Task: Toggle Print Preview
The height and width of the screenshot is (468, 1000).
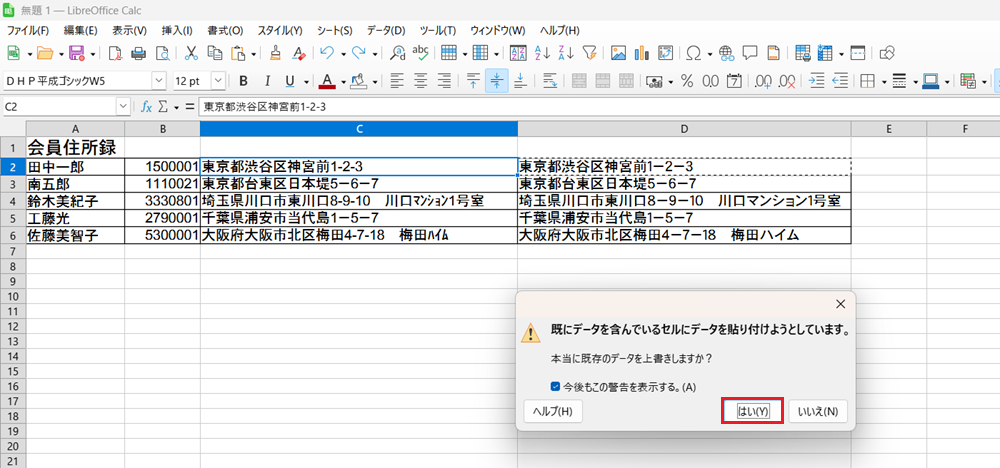Action: 162,53
